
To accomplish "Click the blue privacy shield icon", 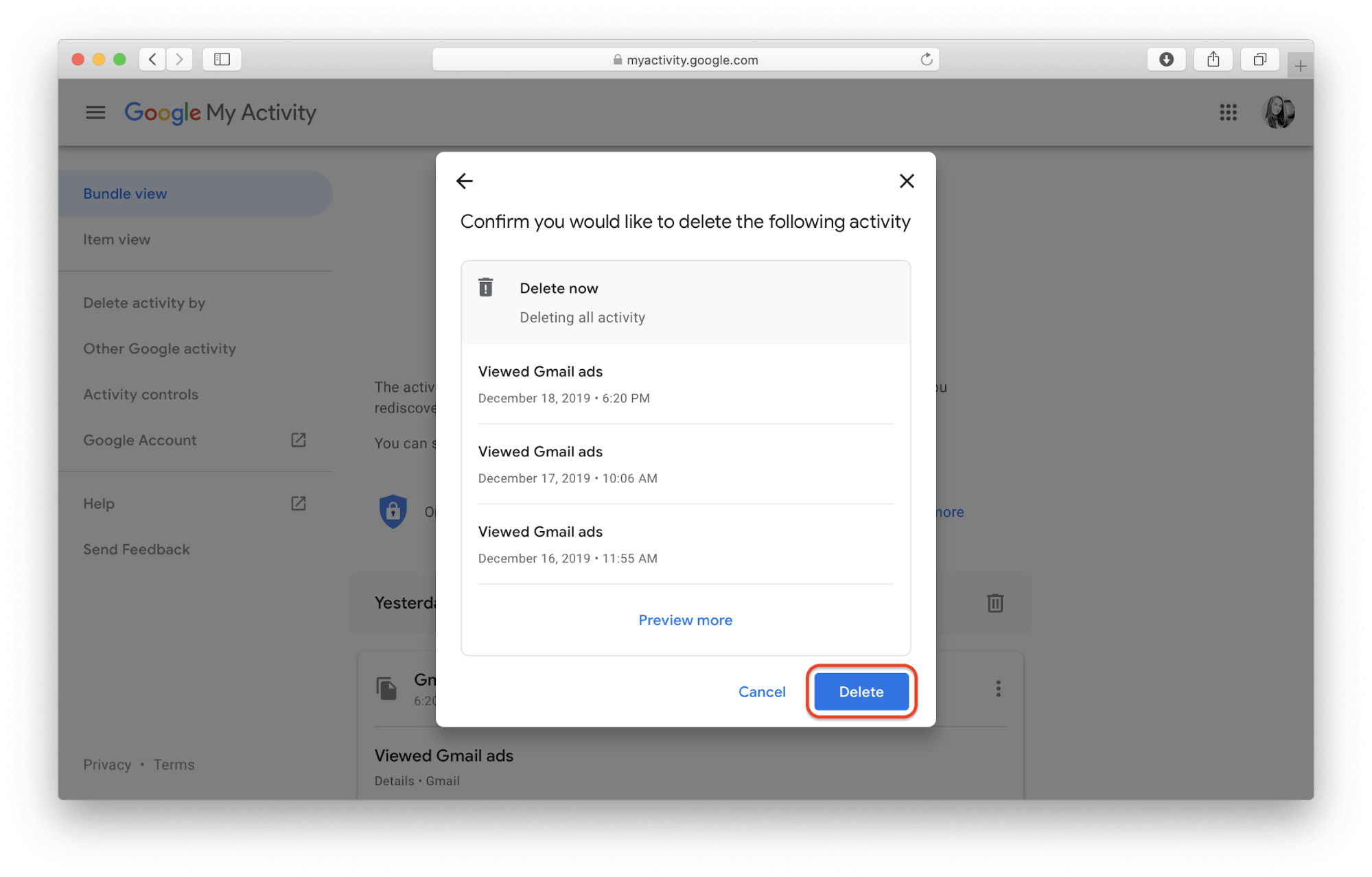I will coord(393,511).
